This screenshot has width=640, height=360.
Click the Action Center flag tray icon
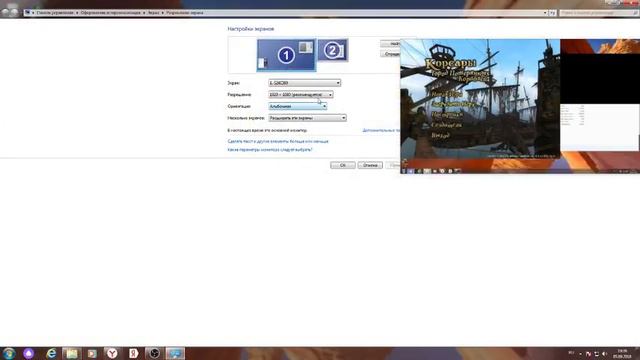pyautogui.click(x=588, y=354)
